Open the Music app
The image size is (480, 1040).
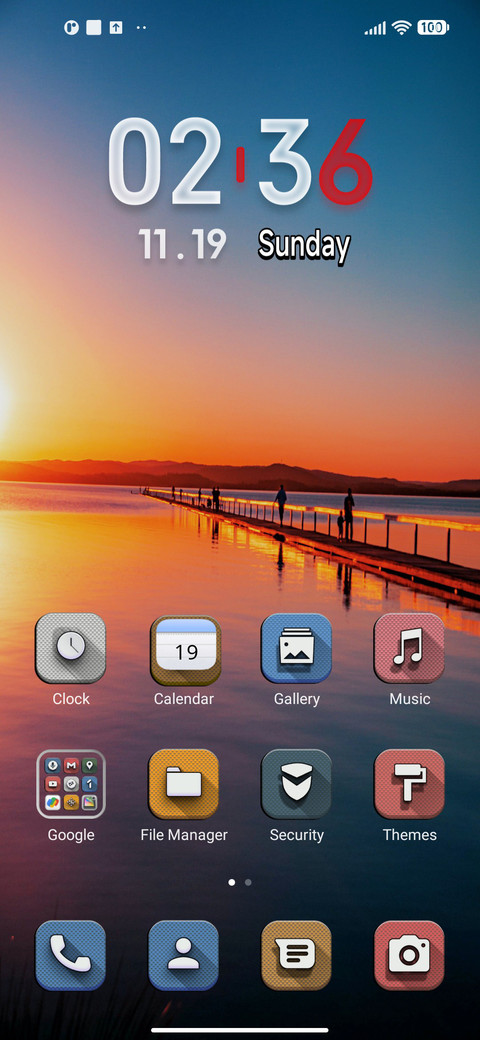coord(409,648)
